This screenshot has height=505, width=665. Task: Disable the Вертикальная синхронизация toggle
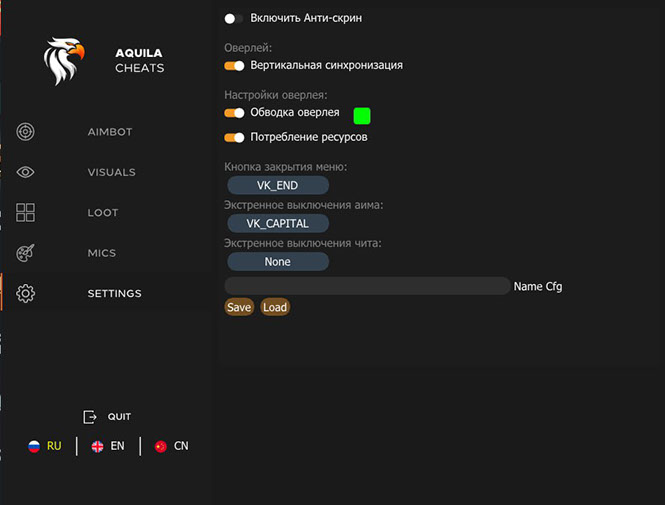[234, 65]
